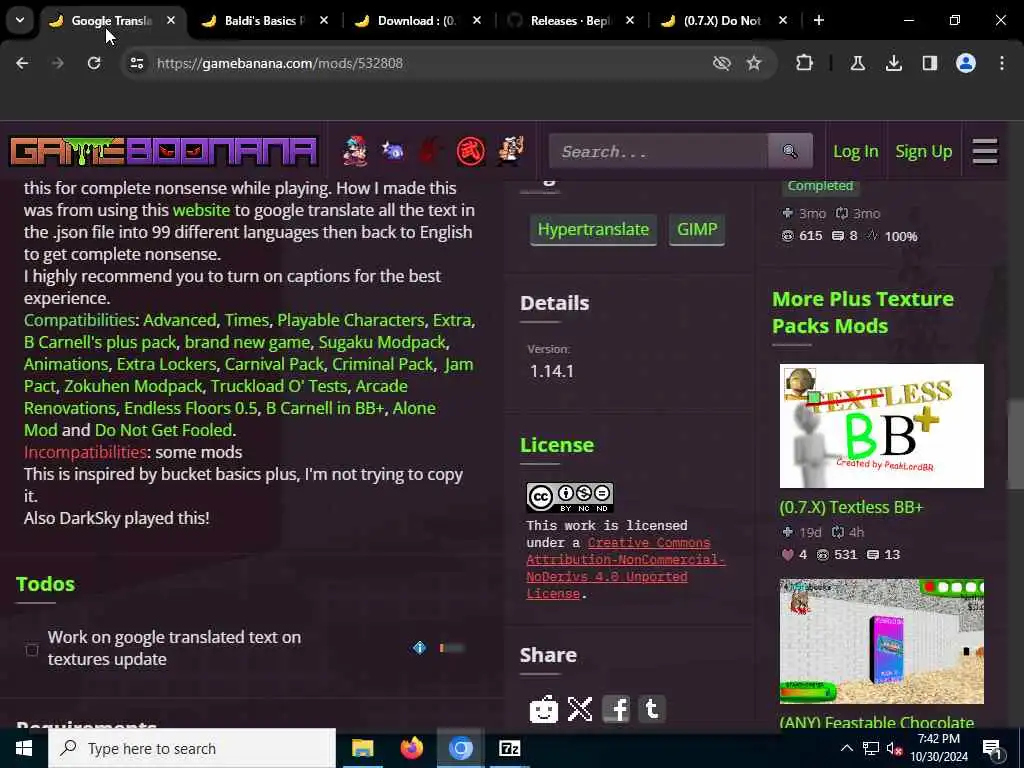This screenshot has width=1024, height=768.
Task: Close the Google Translate tab
Action: click(170, 20)
